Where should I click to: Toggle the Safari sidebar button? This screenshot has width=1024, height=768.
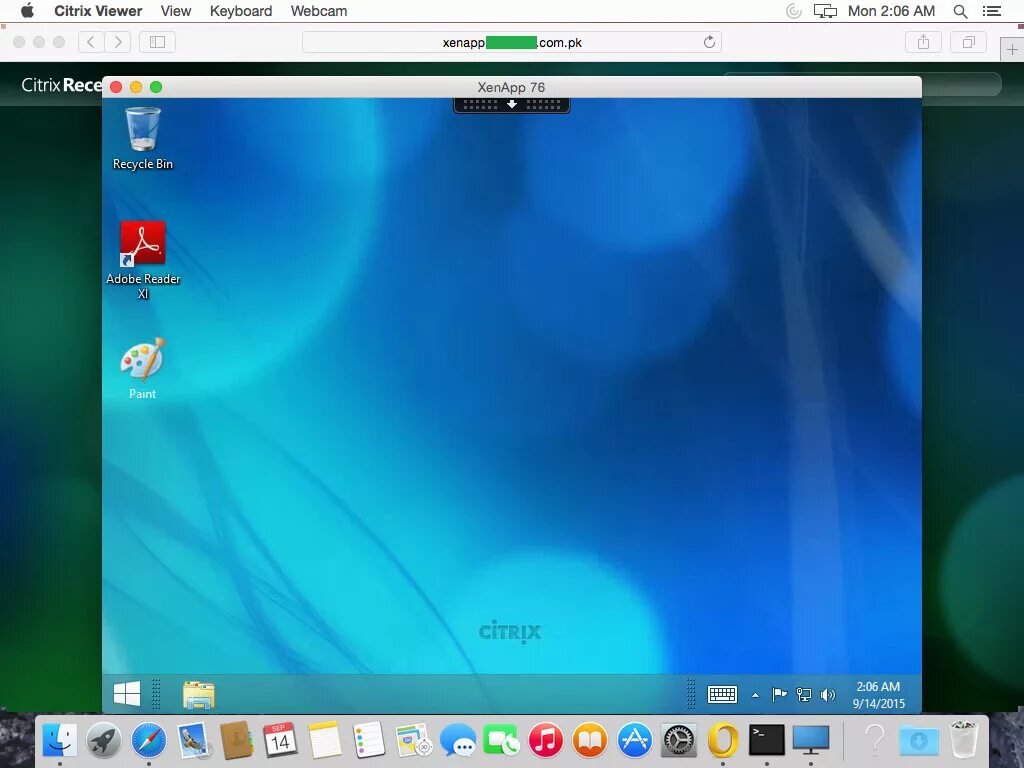pyautogui.click(x=157, y=42)
